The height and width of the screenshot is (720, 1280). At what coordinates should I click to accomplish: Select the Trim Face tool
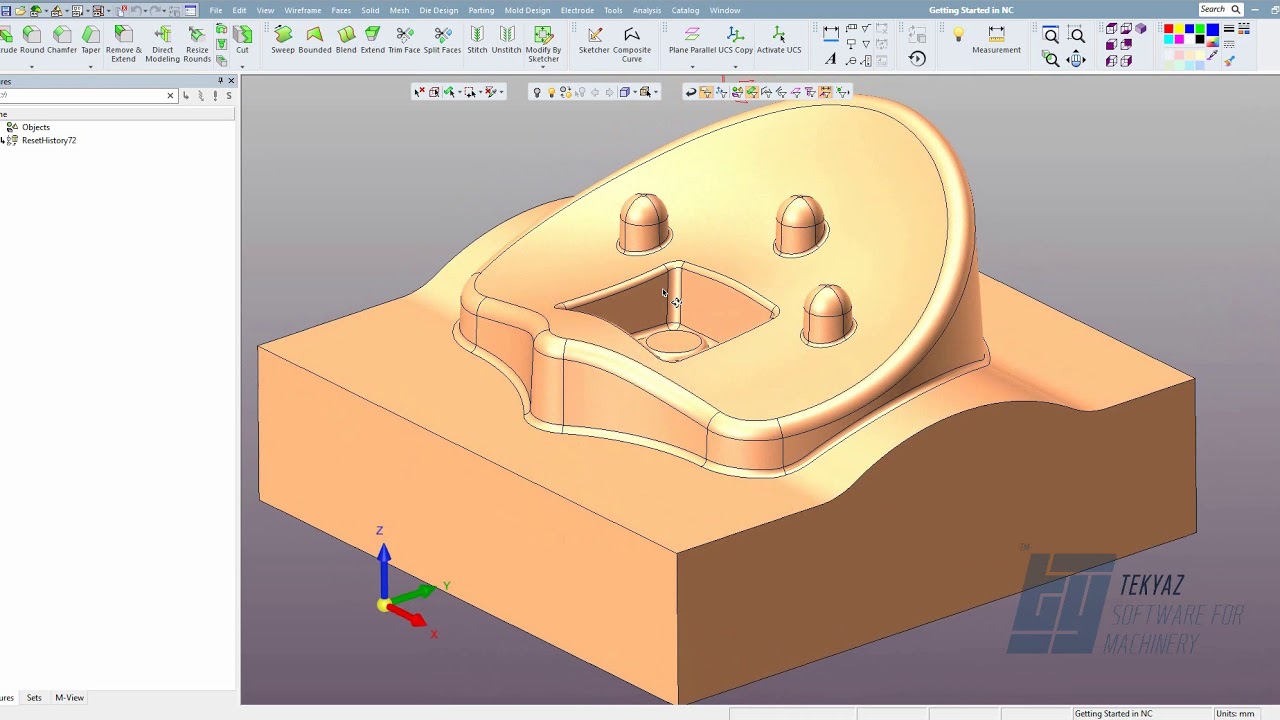tap(405, 40)
